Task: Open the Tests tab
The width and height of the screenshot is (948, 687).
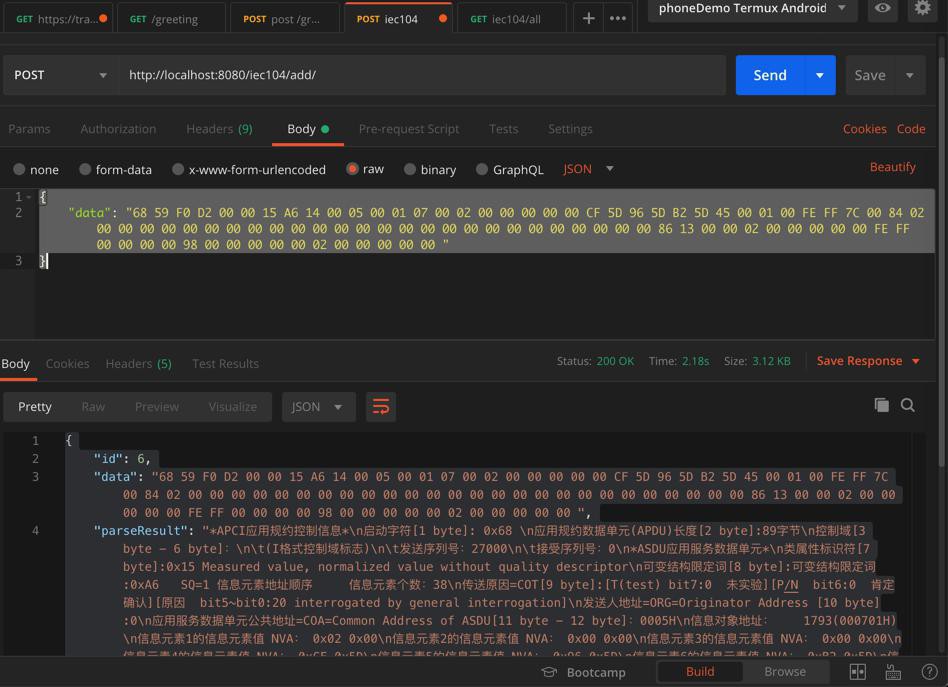Action: point(503,129)
